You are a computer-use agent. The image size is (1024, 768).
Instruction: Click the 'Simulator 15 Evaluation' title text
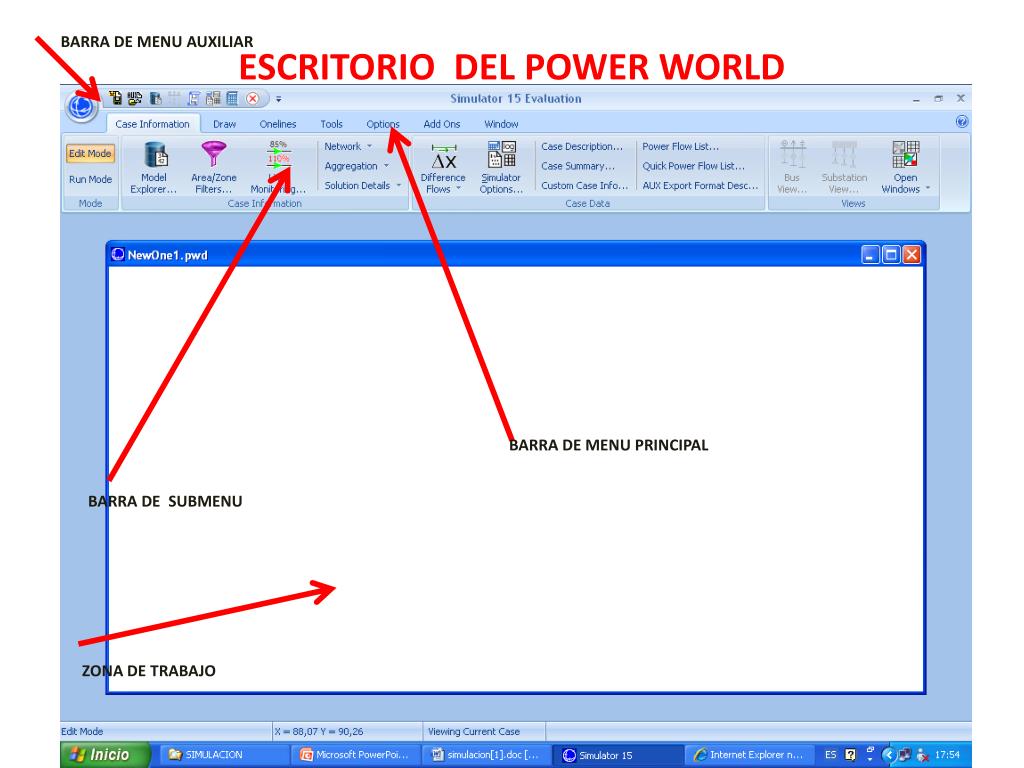click(x=515, y=99)
